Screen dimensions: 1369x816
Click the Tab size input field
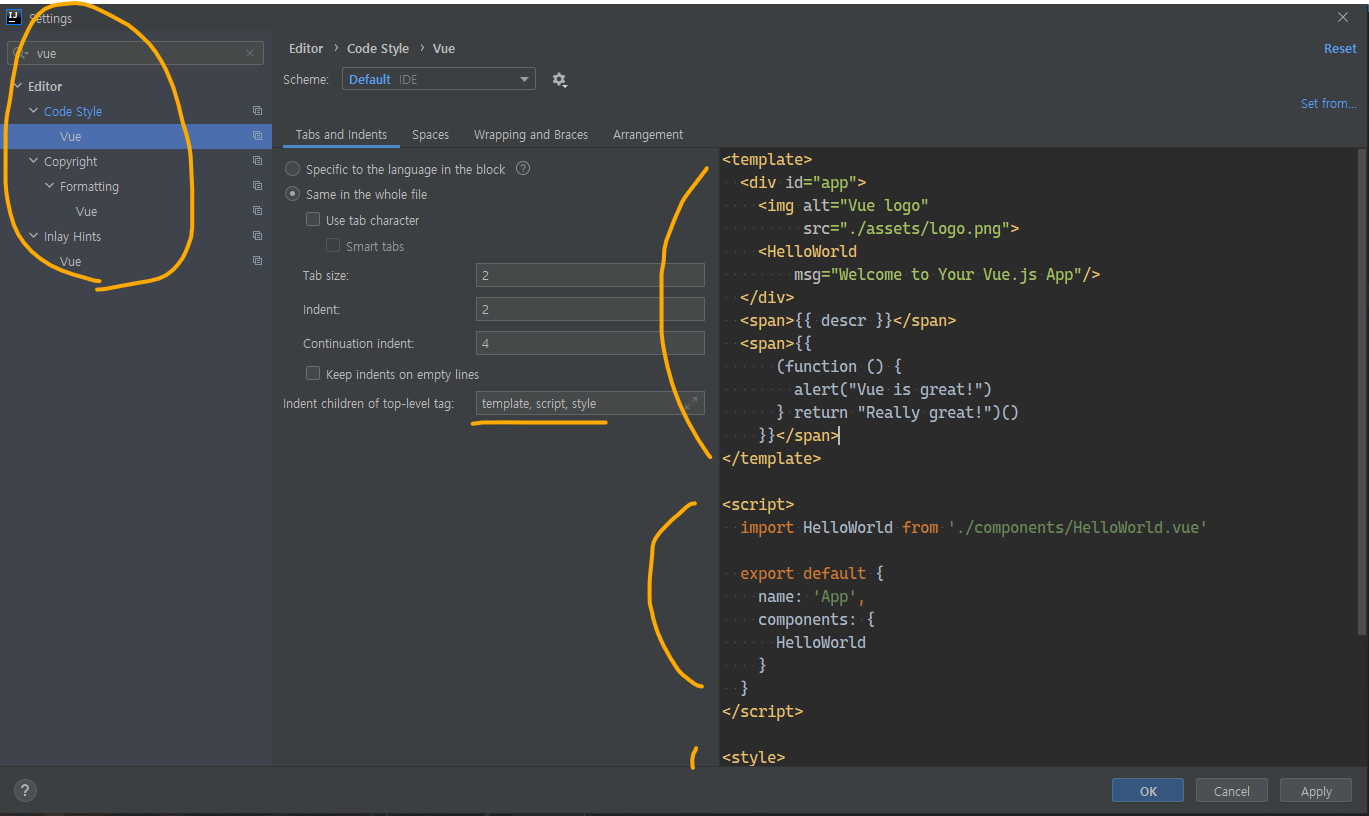(x=590, y=275)
